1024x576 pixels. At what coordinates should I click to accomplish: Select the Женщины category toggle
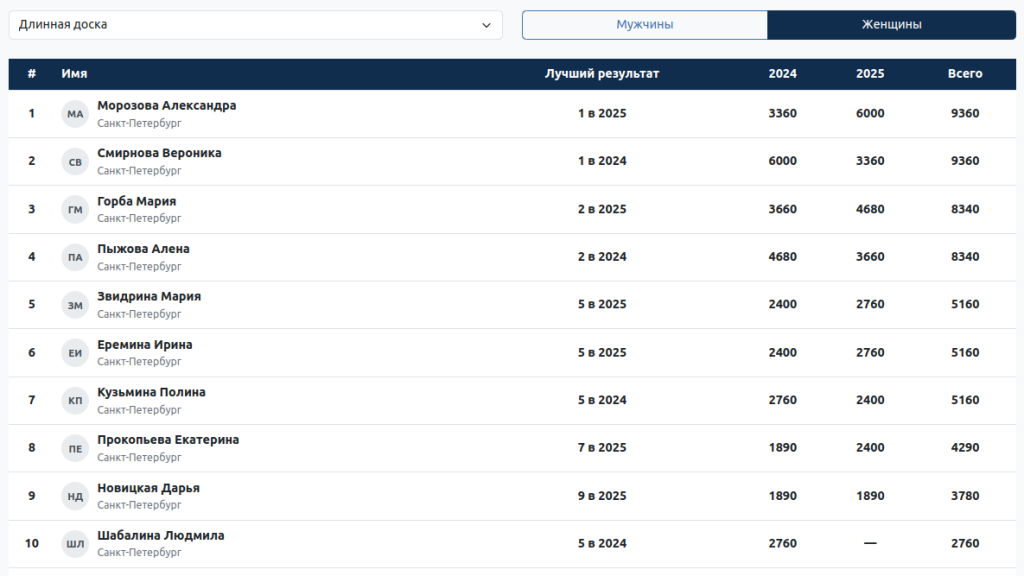[891, 25]
